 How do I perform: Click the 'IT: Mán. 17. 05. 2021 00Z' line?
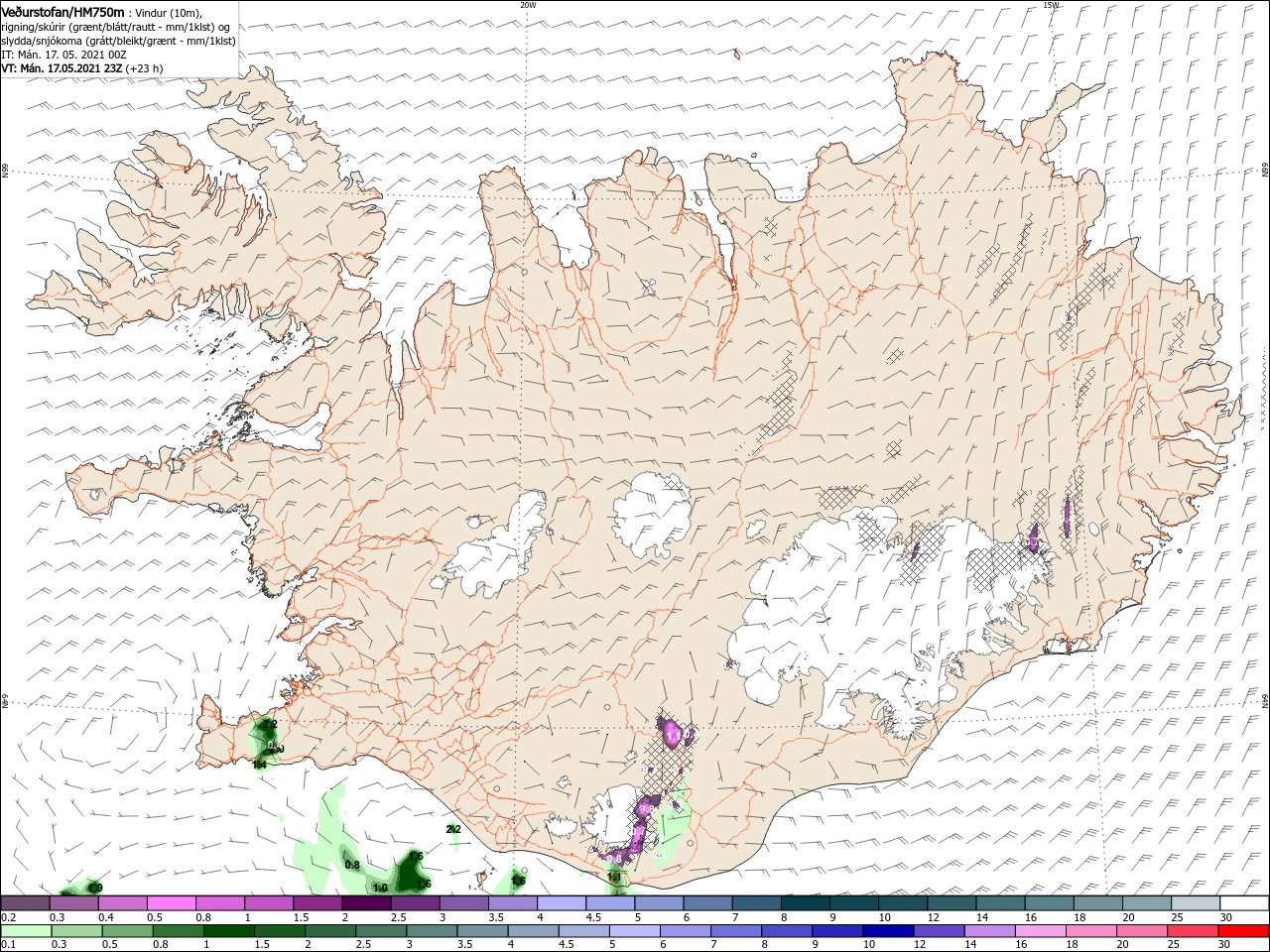pyautogui.click(x=63, y=55)
